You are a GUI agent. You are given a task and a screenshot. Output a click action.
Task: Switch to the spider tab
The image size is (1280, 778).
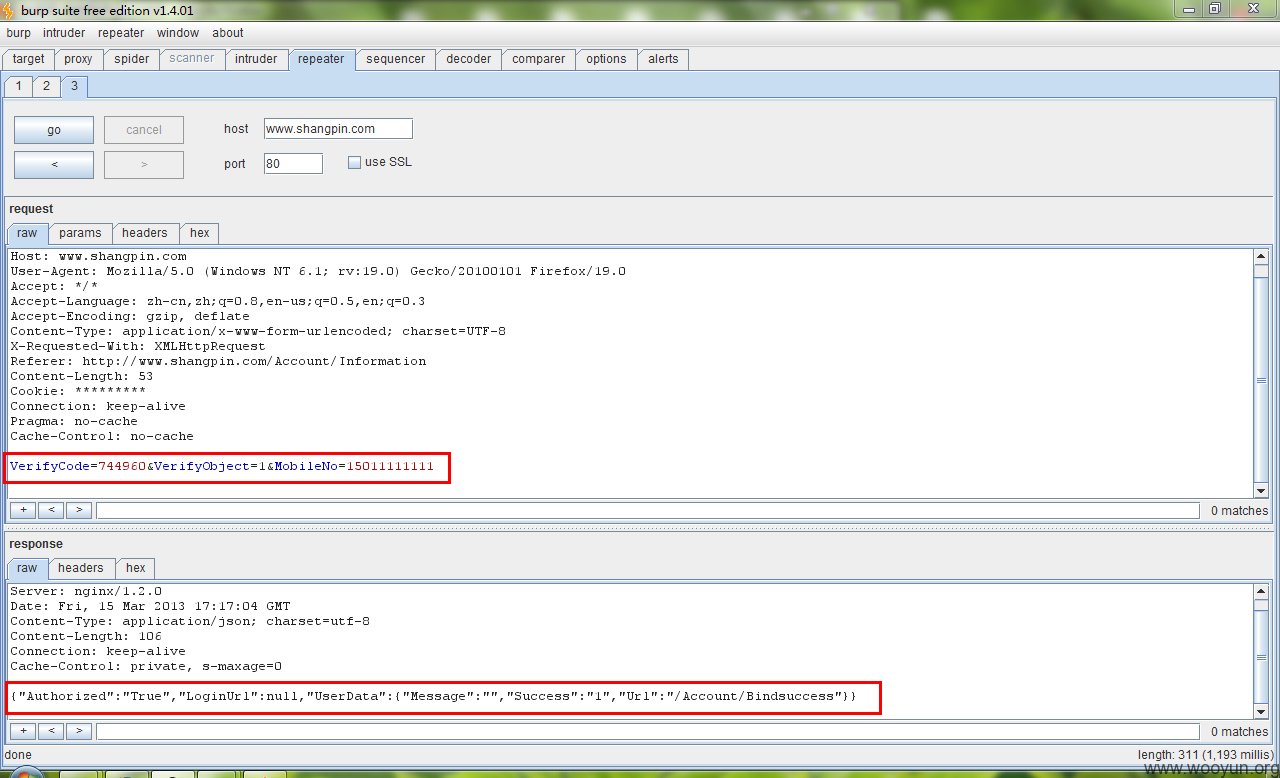click(131, 59)
